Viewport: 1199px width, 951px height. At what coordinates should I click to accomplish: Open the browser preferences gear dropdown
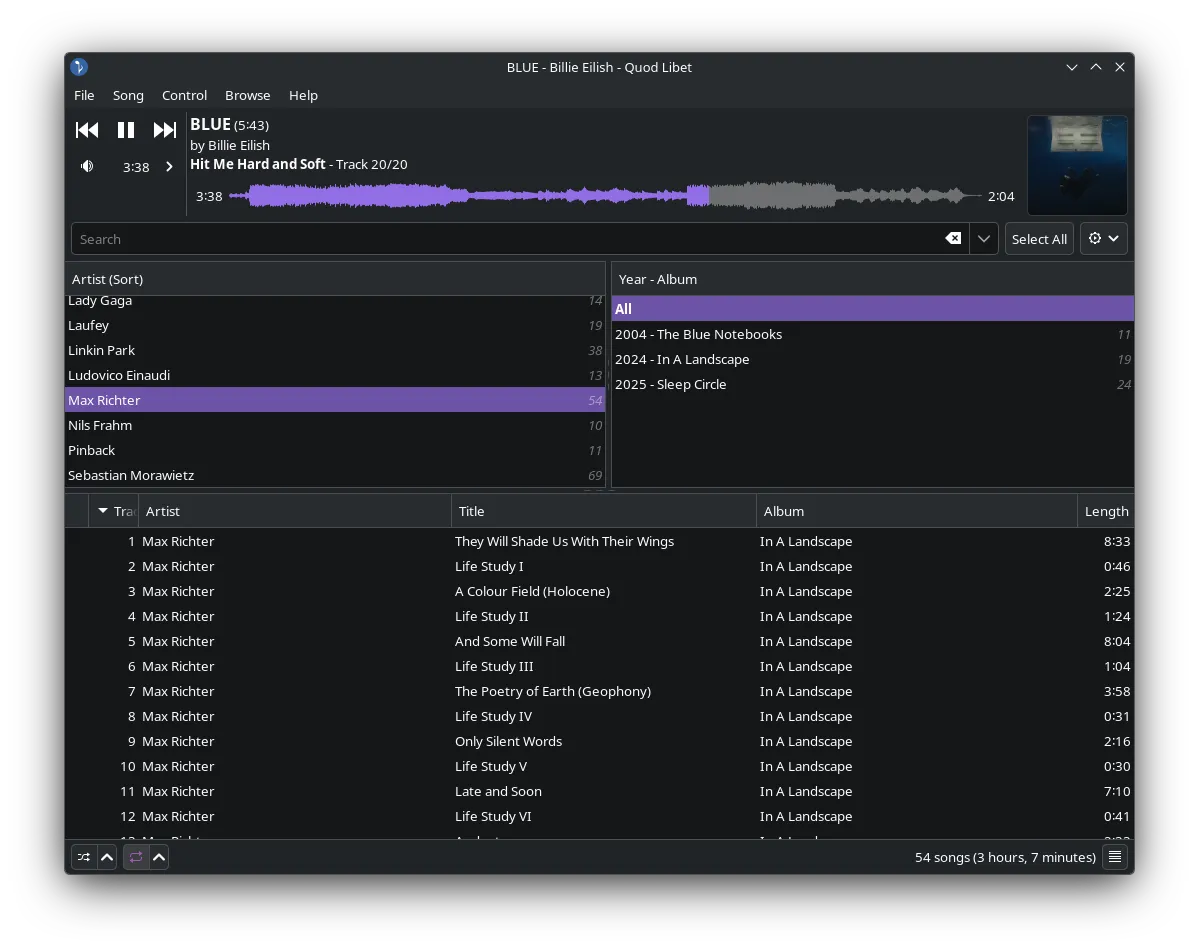point(1103,239)
